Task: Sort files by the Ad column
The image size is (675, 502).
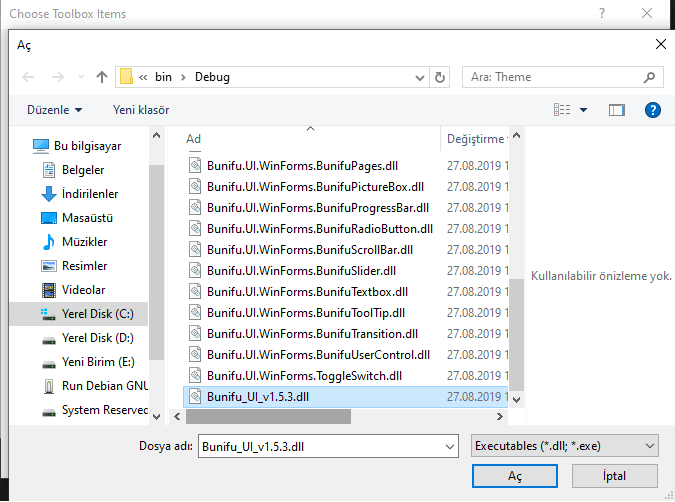Action: [x=193, y=139]
